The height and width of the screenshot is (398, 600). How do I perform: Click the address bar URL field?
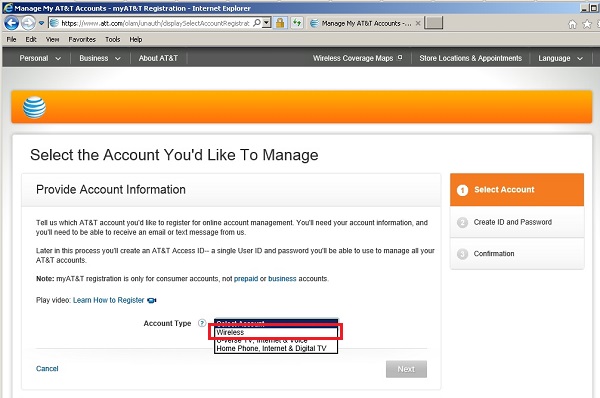pos(155,23)
